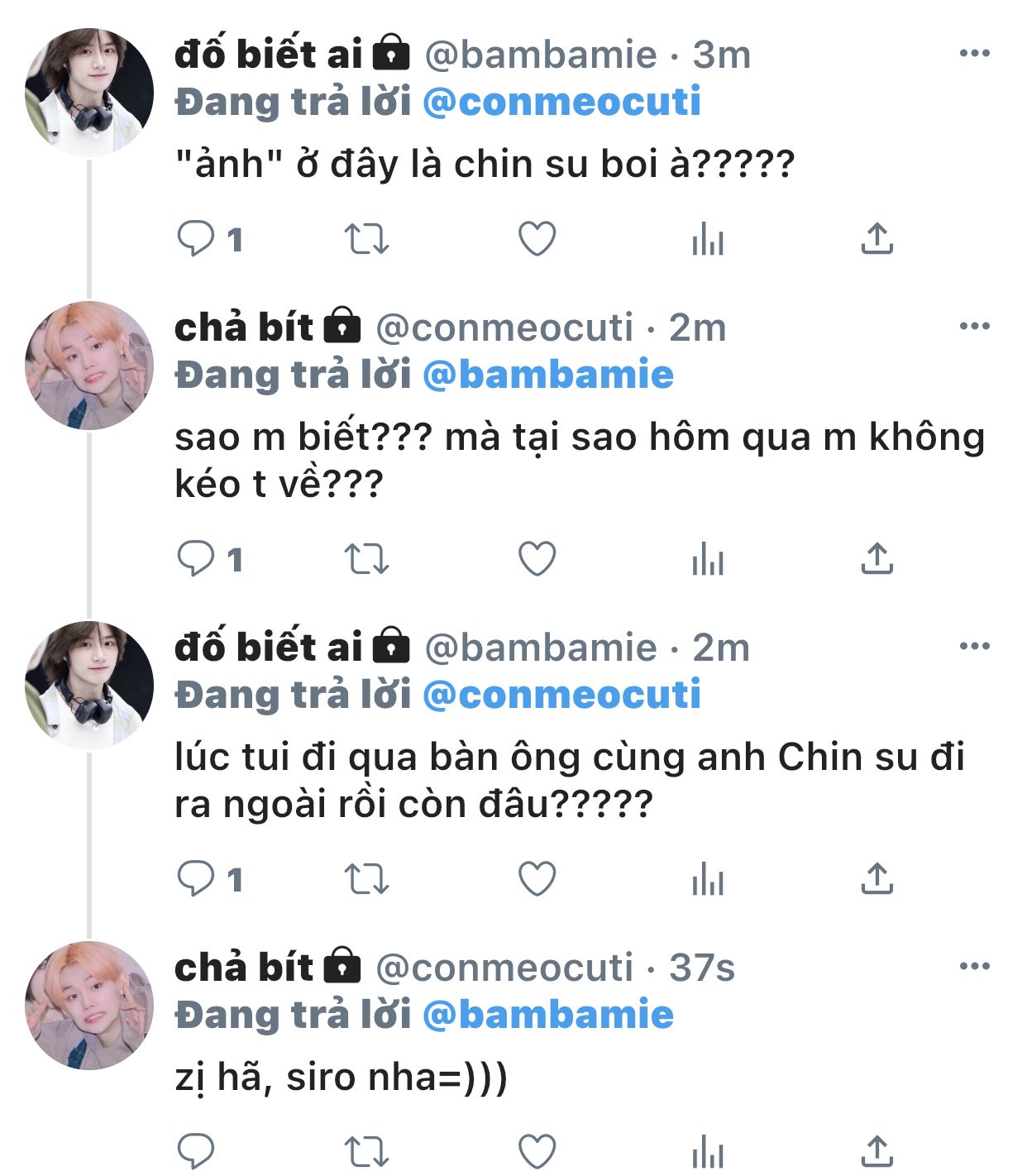Viewport: 1027px width, 1176px height.
Task: Share the first "chin su boi" tweet
Action: 877,239
